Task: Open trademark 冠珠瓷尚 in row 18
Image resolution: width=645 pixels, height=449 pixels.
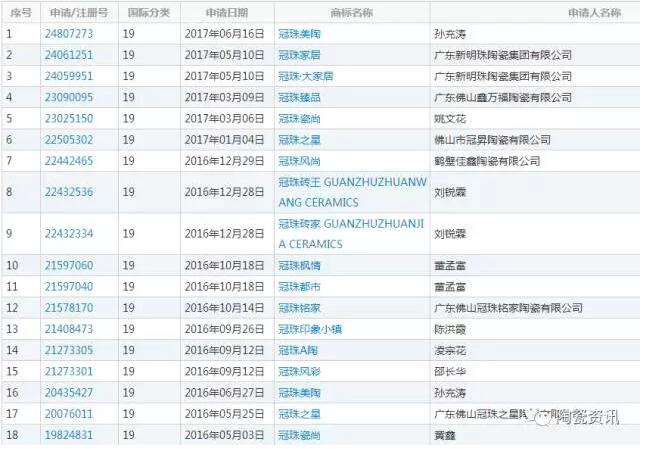Action: 299,435
